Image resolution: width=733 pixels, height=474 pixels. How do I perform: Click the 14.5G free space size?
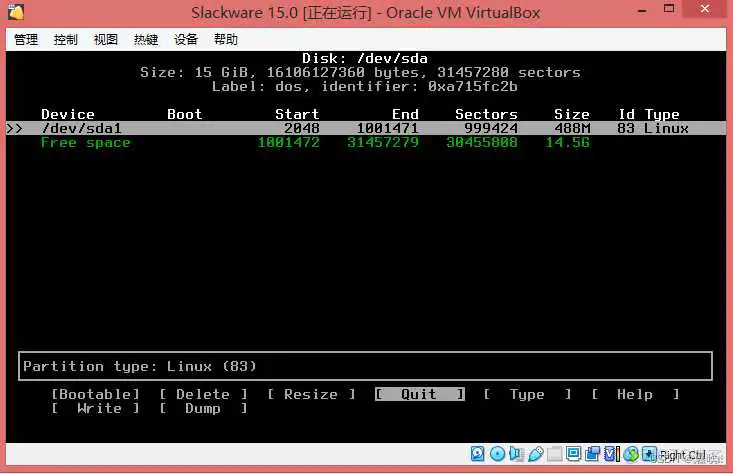(568, 142)
